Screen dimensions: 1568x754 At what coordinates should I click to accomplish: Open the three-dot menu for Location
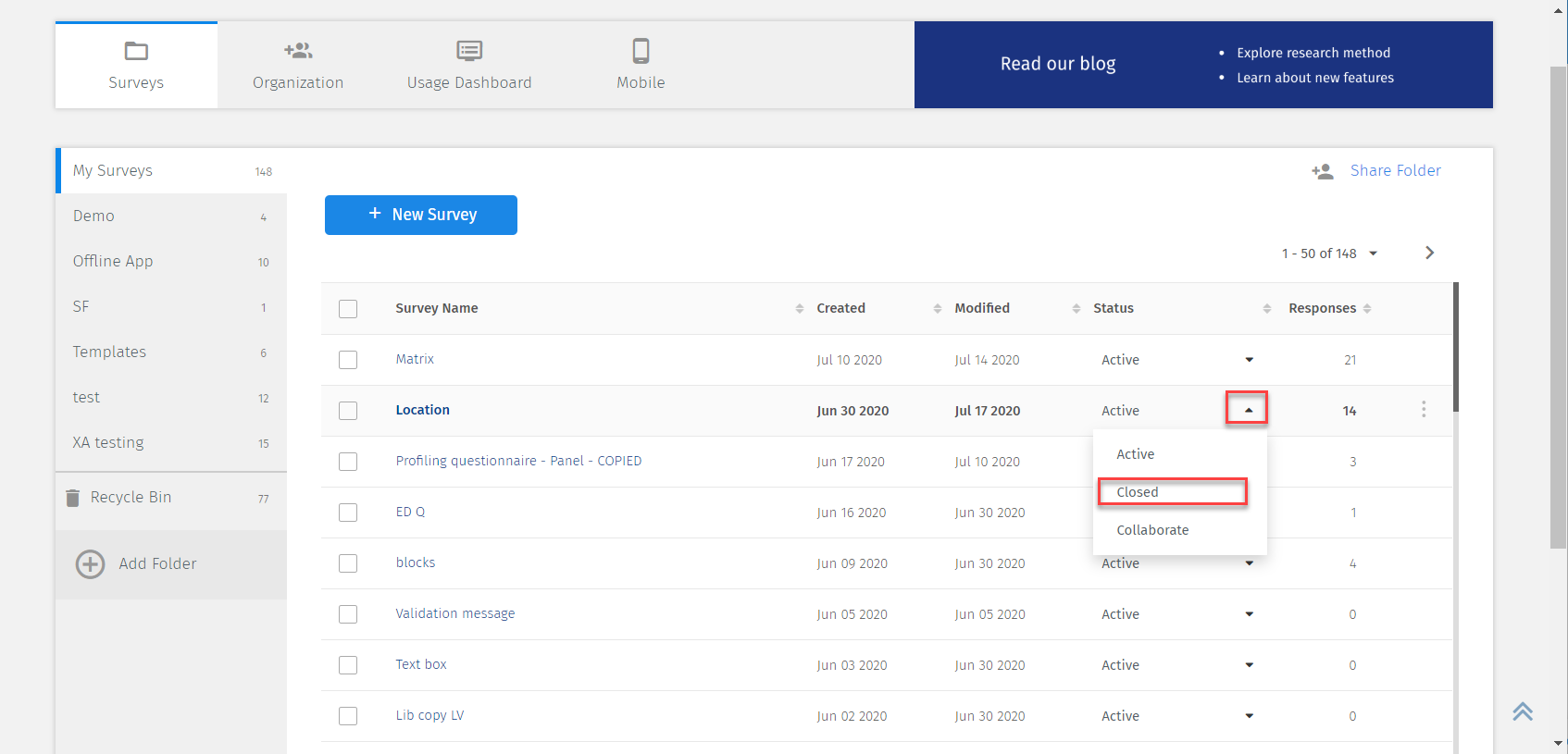coord(1423,410)
